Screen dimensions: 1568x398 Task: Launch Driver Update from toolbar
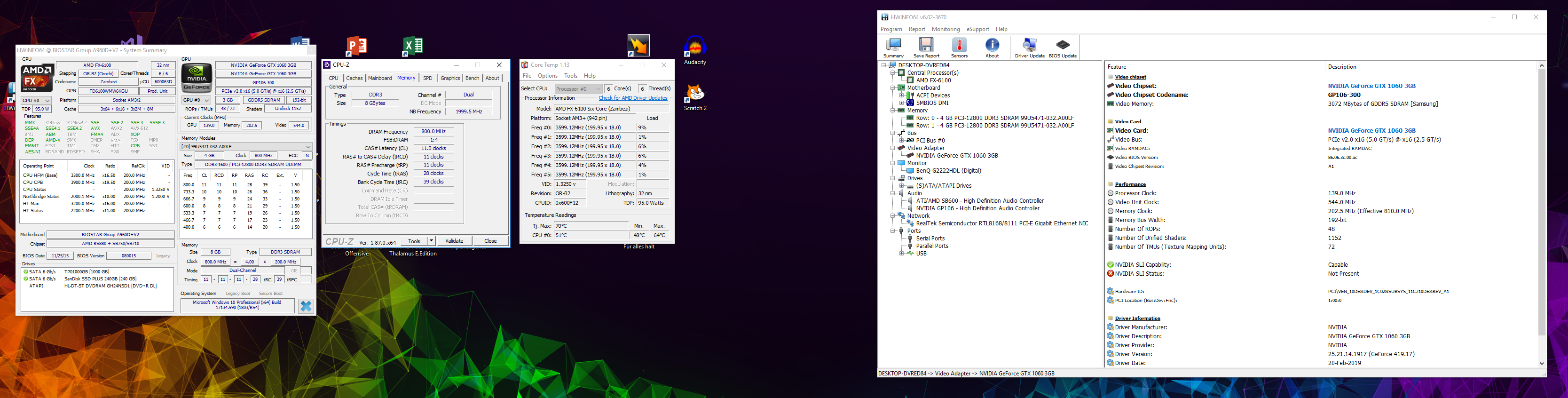1029,48
